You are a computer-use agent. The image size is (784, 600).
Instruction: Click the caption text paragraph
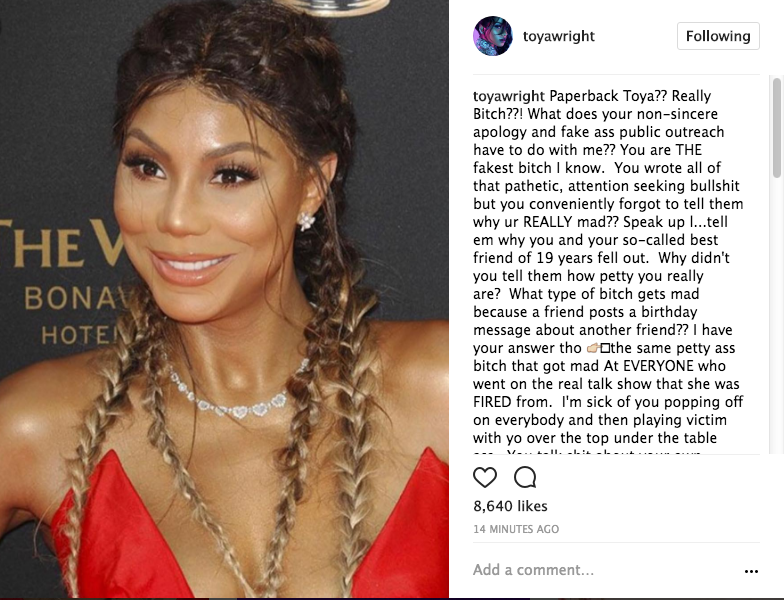[608, 270]
